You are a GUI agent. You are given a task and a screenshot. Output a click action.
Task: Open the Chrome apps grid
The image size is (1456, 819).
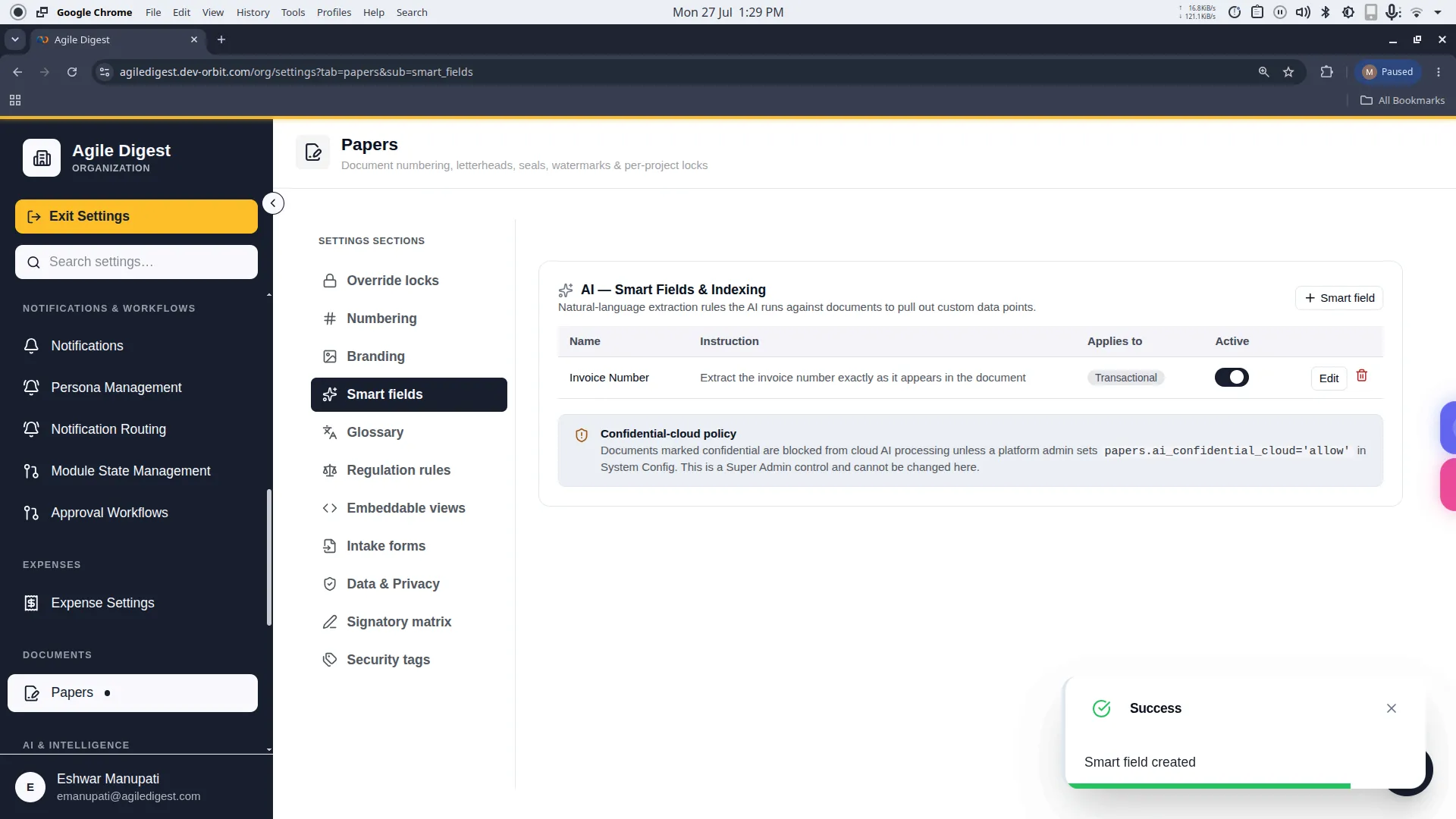pos(15,100)
